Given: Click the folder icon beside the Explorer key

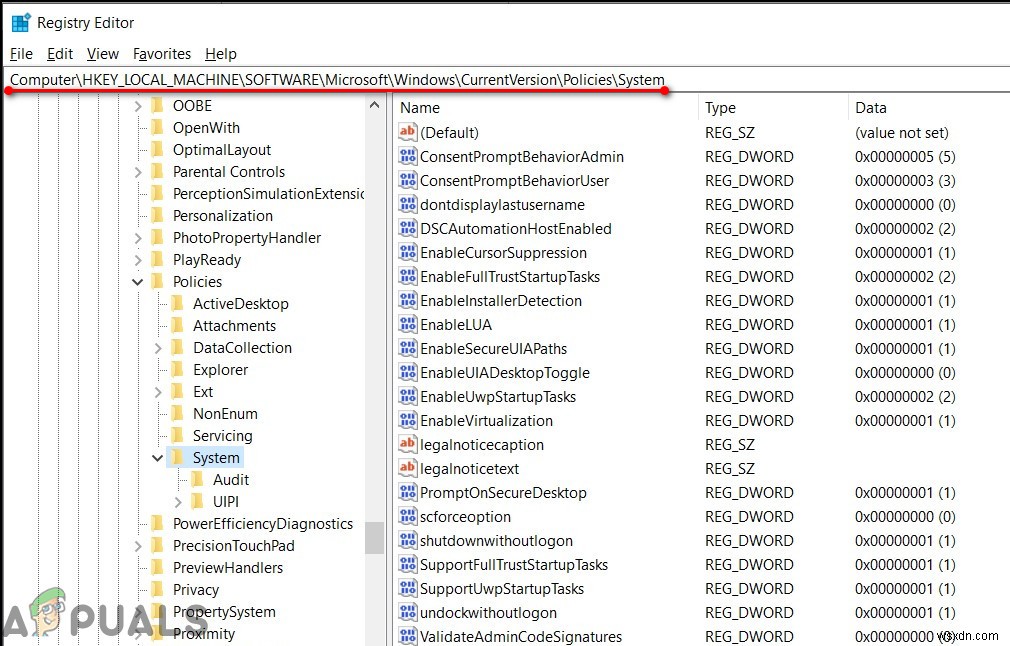Looking at the screenshot, I should click(175, 369).
